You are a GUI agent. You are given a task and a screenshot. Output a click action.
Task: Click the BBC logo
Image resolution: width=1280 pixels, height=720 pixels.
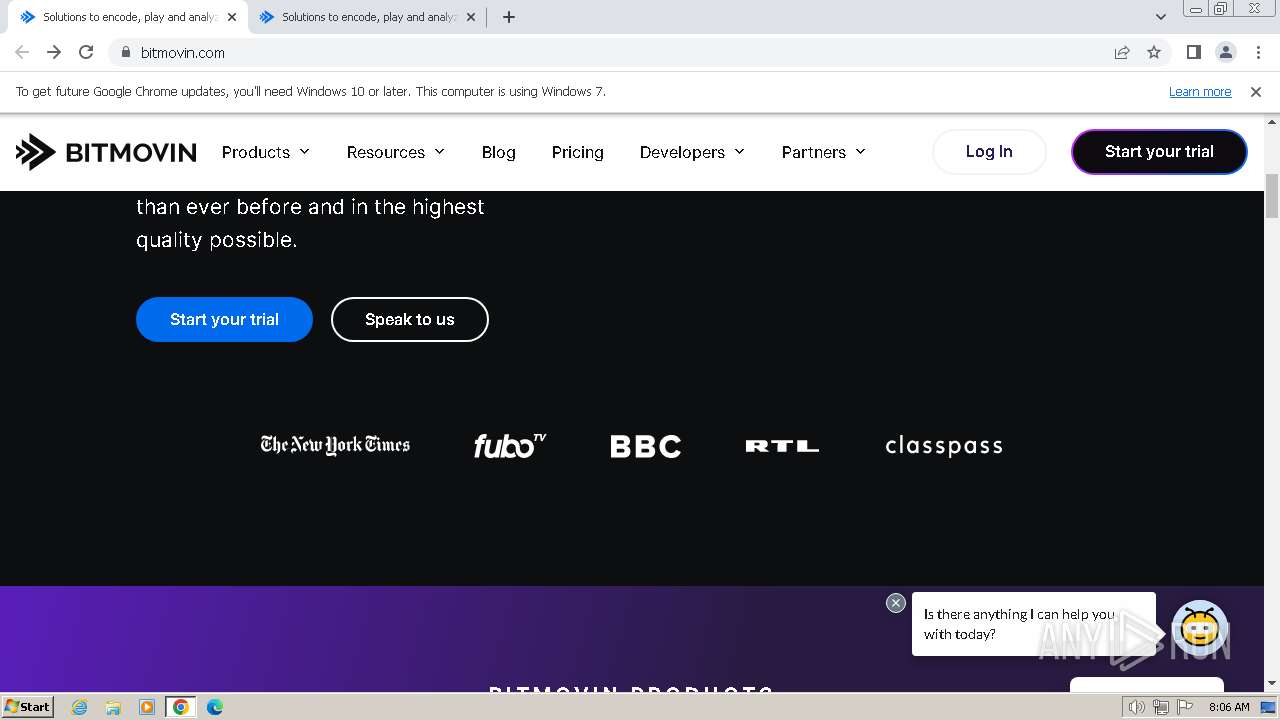pyautogui.click(x=646, y=446)
